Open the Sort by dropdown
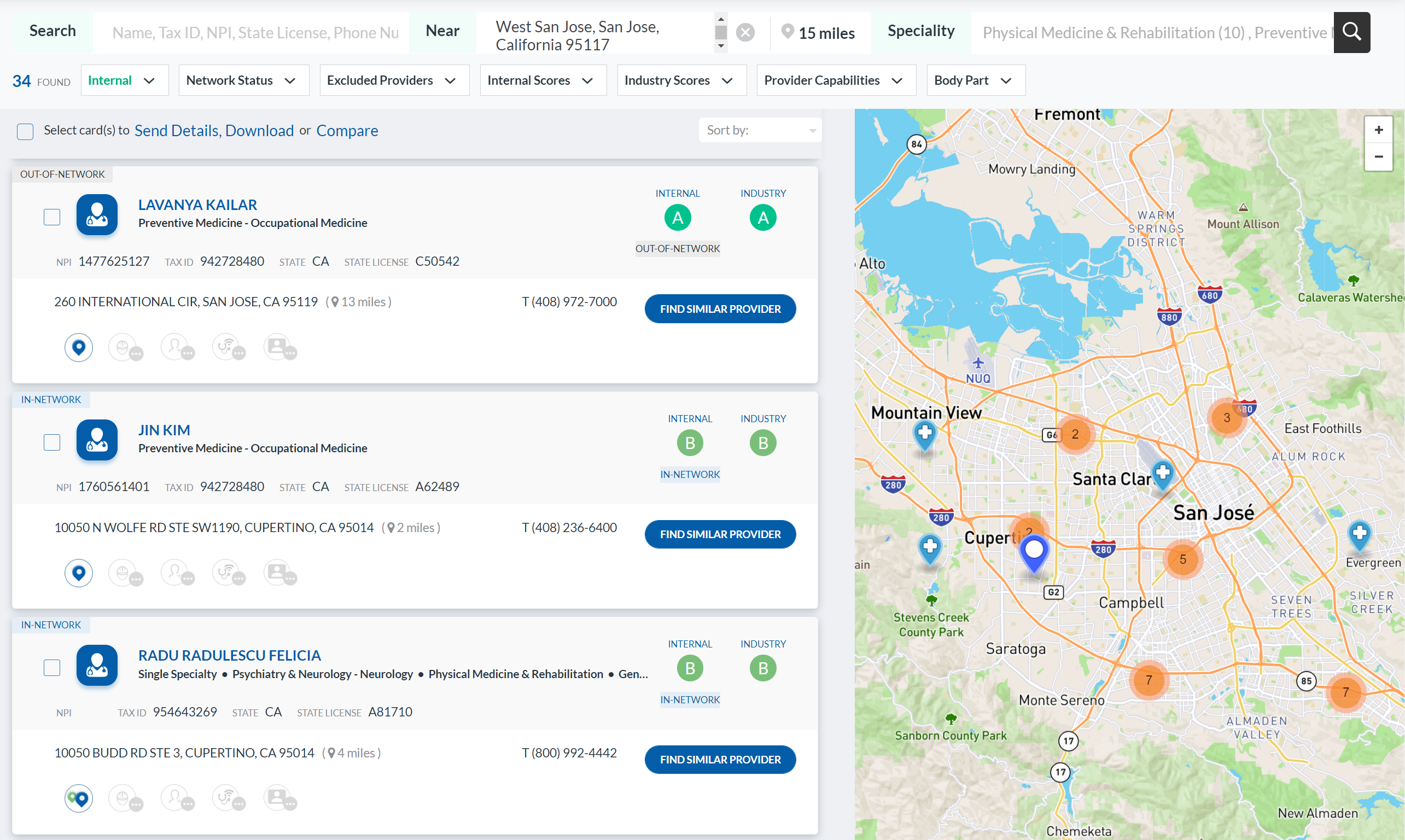 pos(760,130)
